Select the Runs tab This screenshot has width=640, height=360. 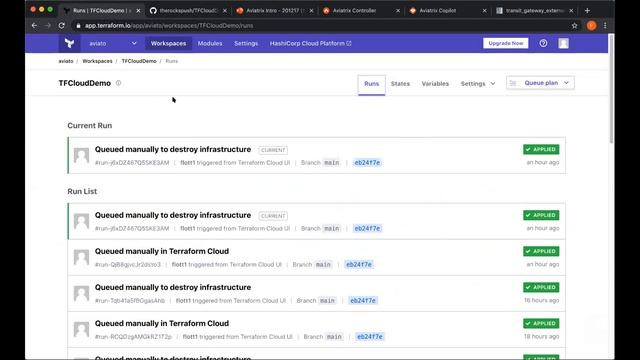[371, 84]
